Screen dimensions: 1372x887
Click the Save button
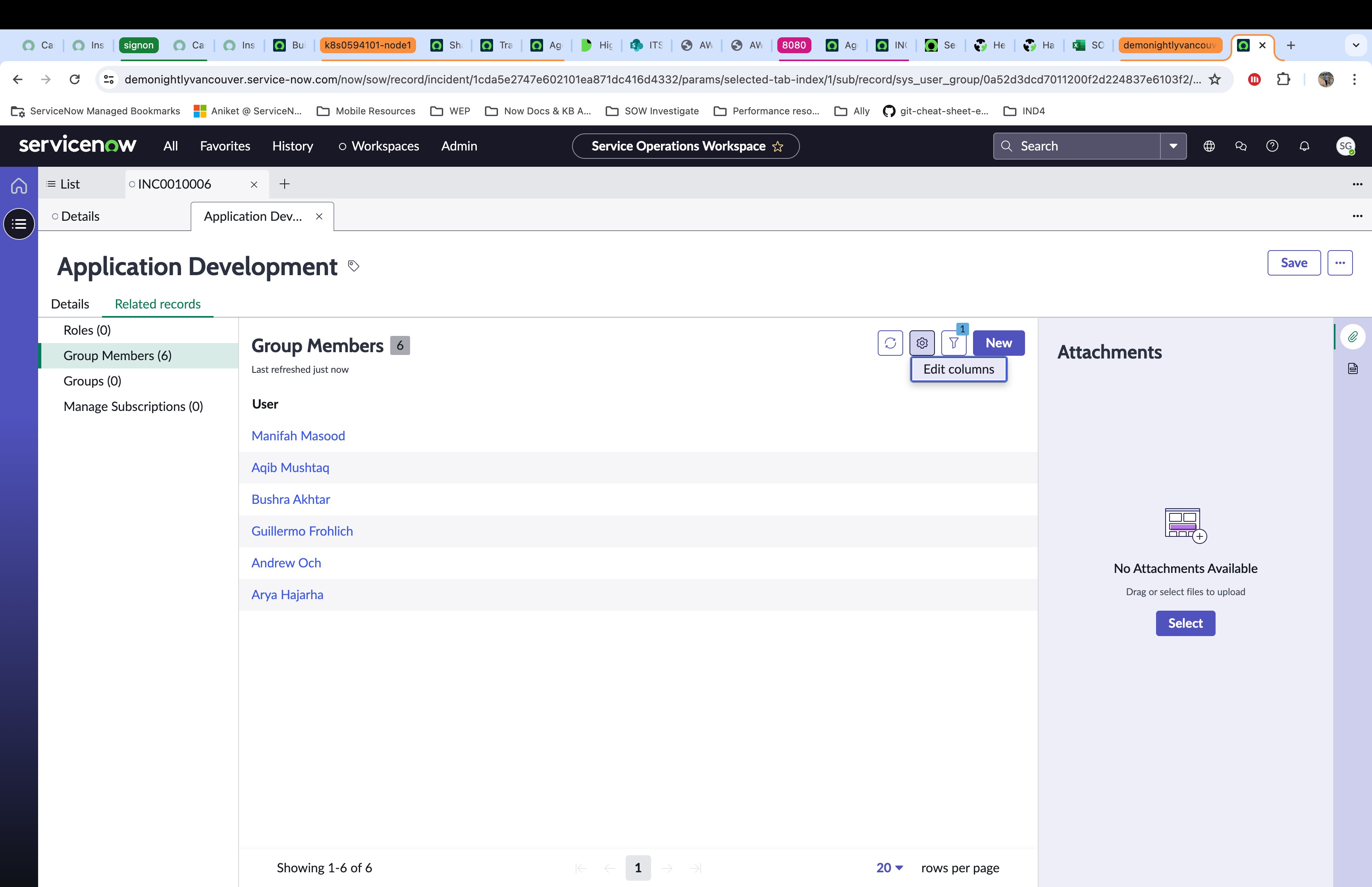tap(1294, 263)
